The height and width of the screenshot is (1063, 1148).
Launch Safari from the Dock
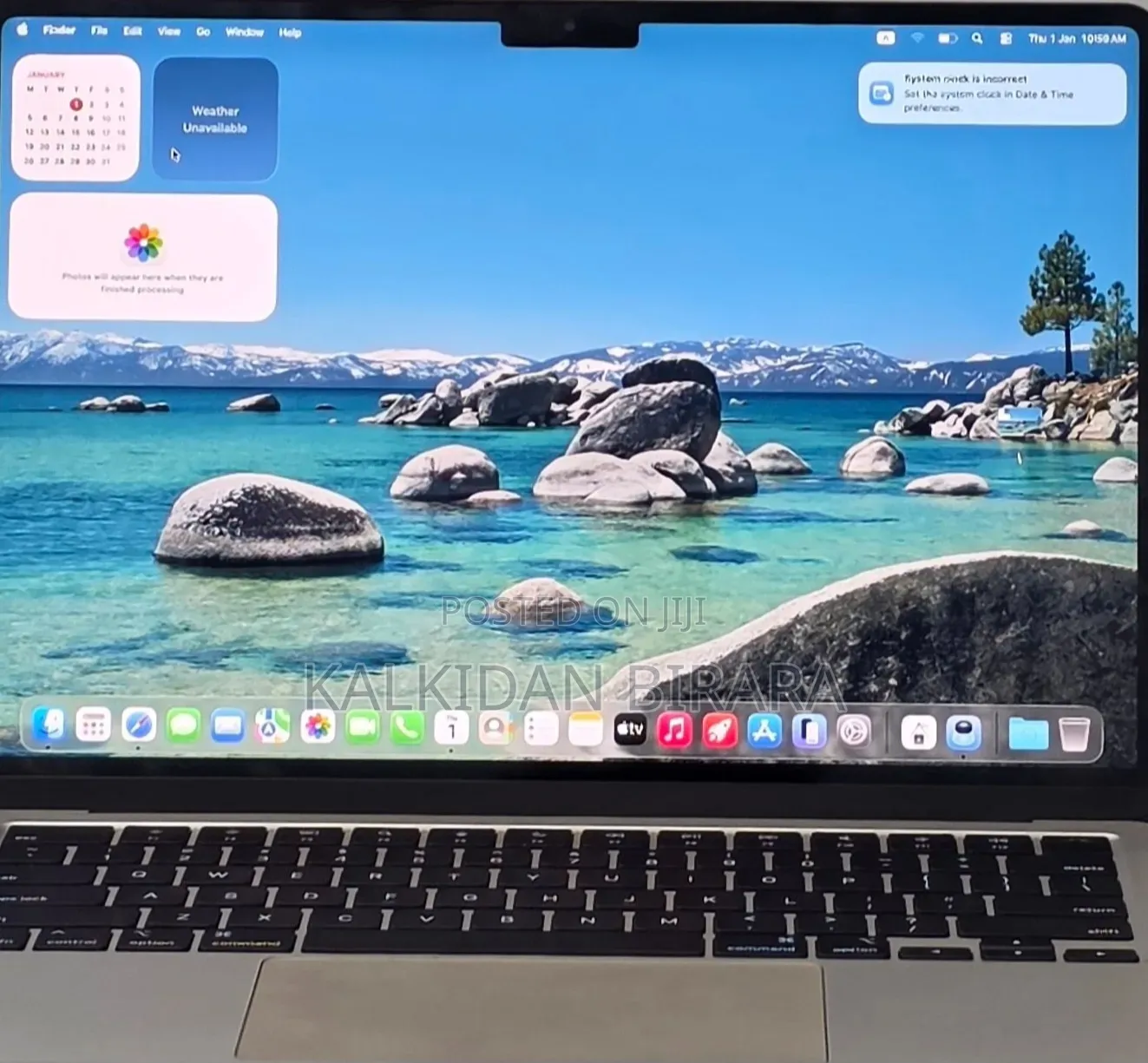138,725
